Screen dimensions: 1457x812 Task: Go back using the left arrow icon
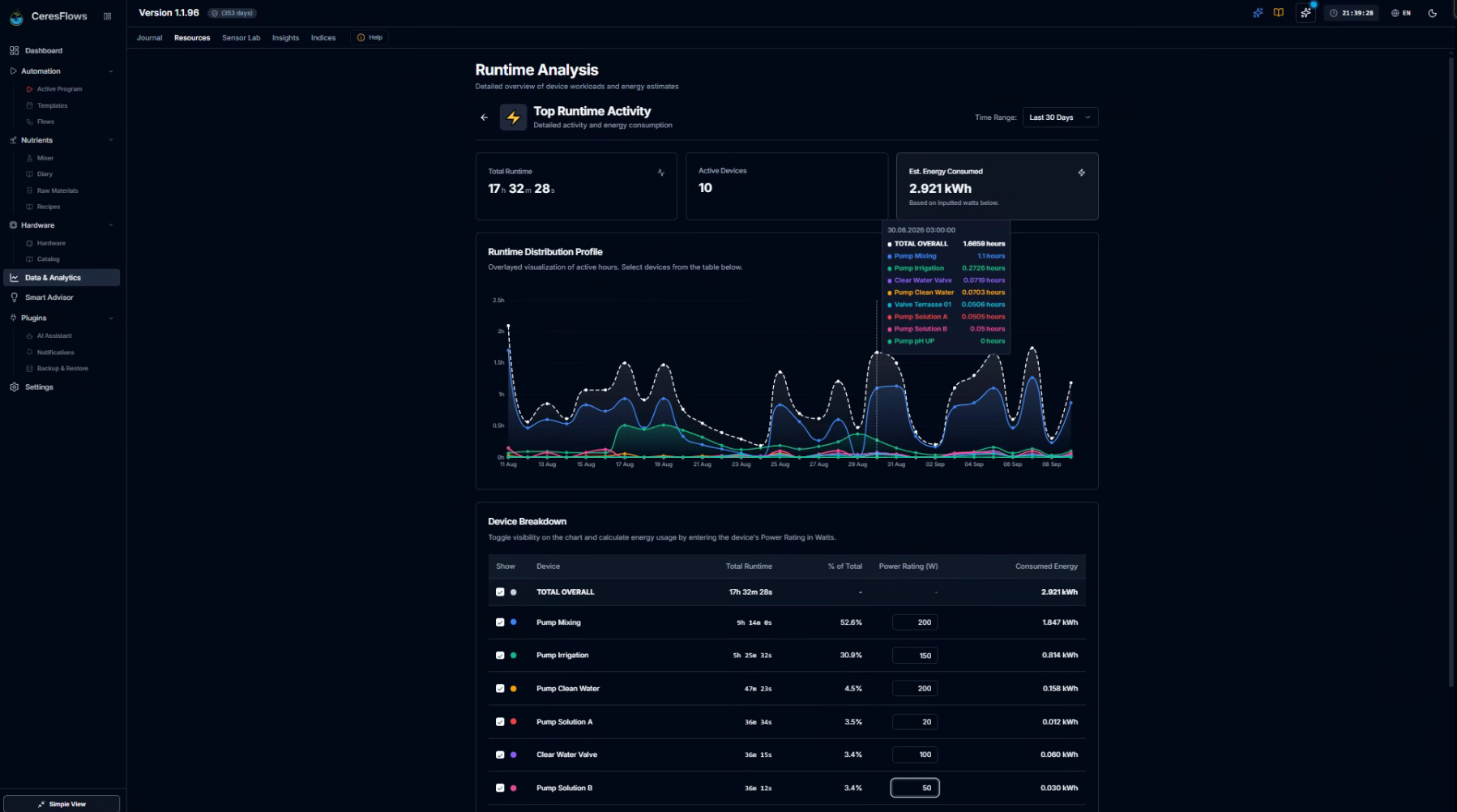(x=485, y=118)
